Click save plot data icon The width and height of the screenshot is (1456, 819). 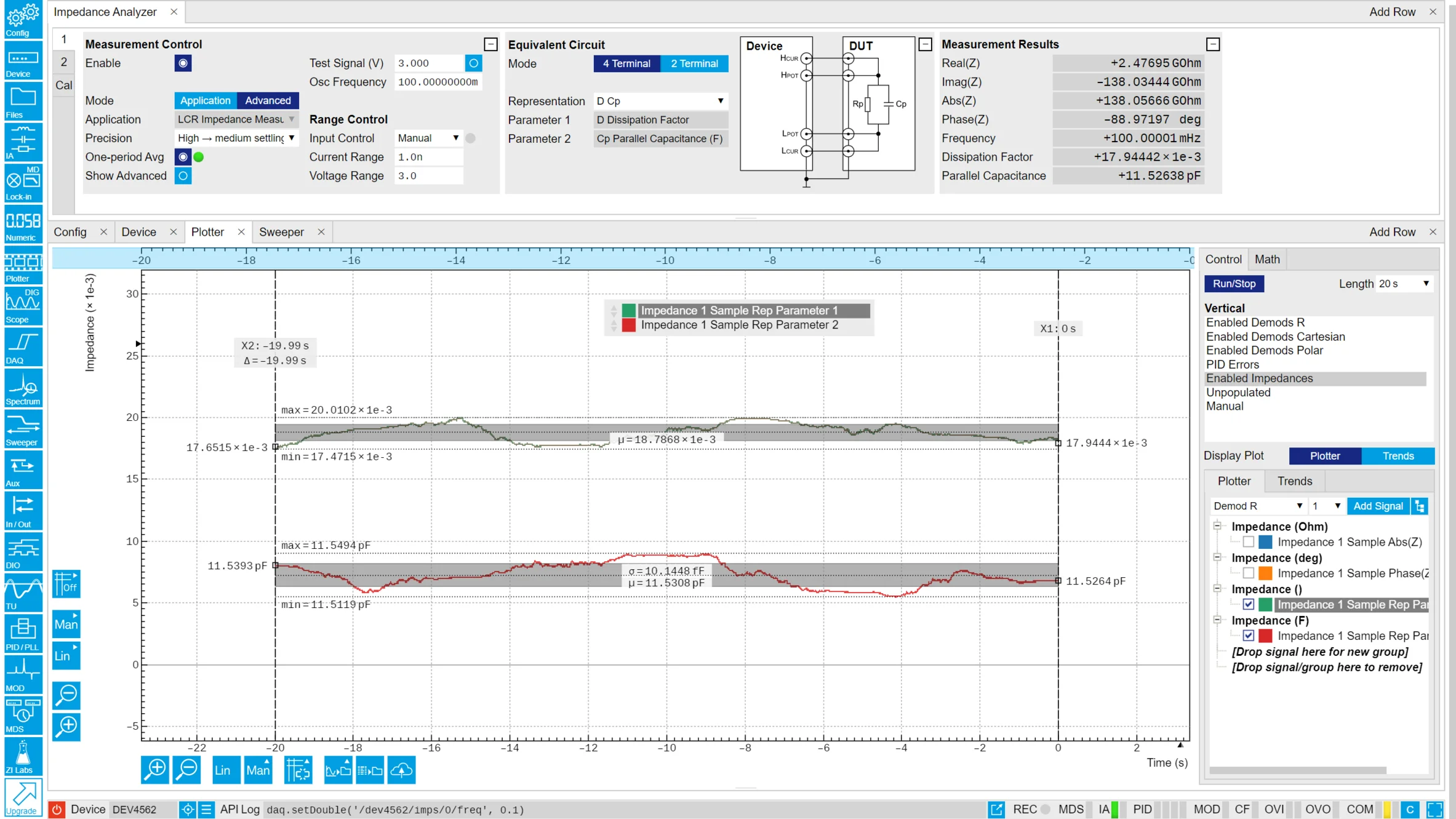[370, 770]
